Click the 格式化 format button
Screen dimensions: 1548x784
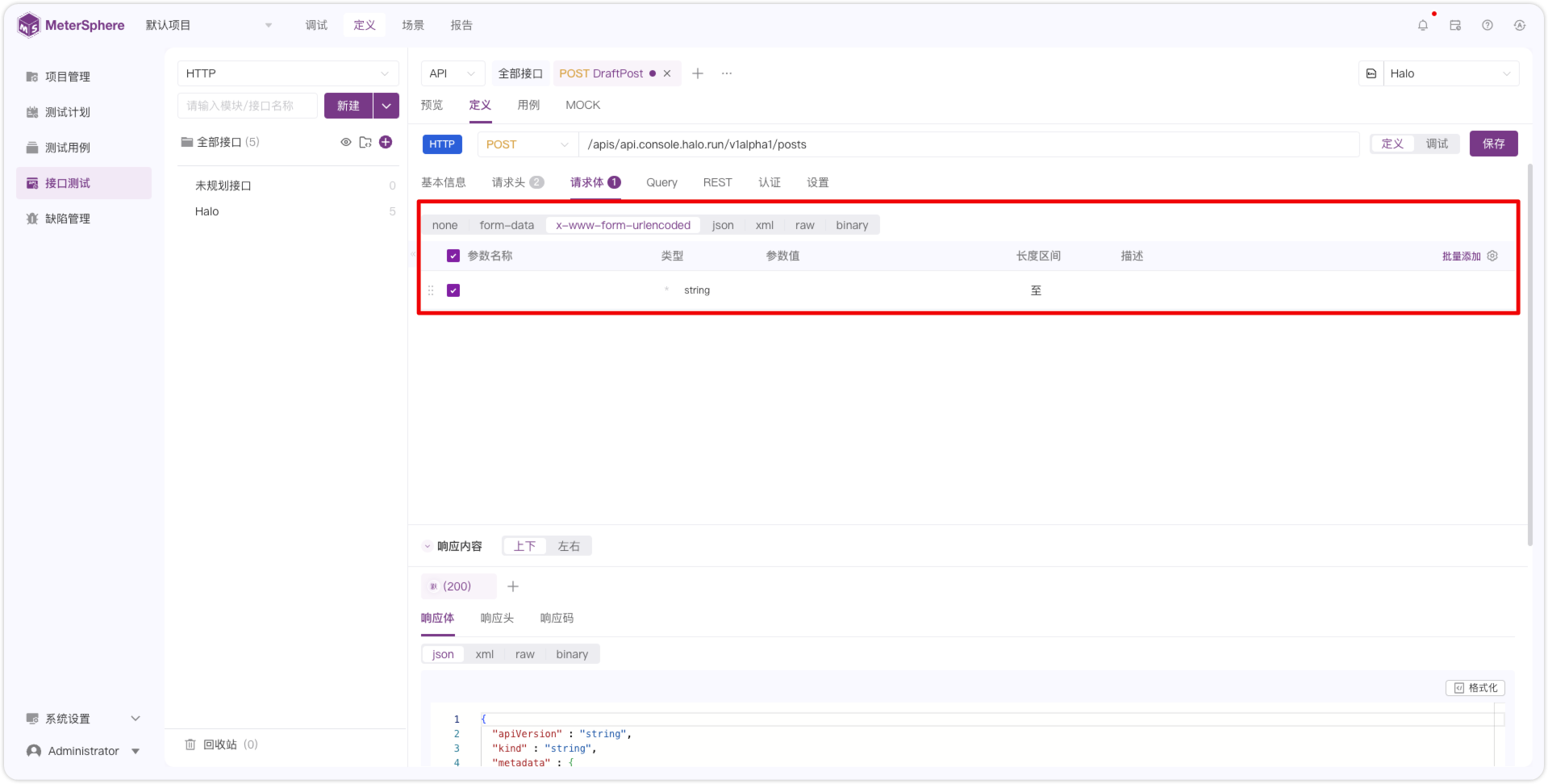[1475, 688]
